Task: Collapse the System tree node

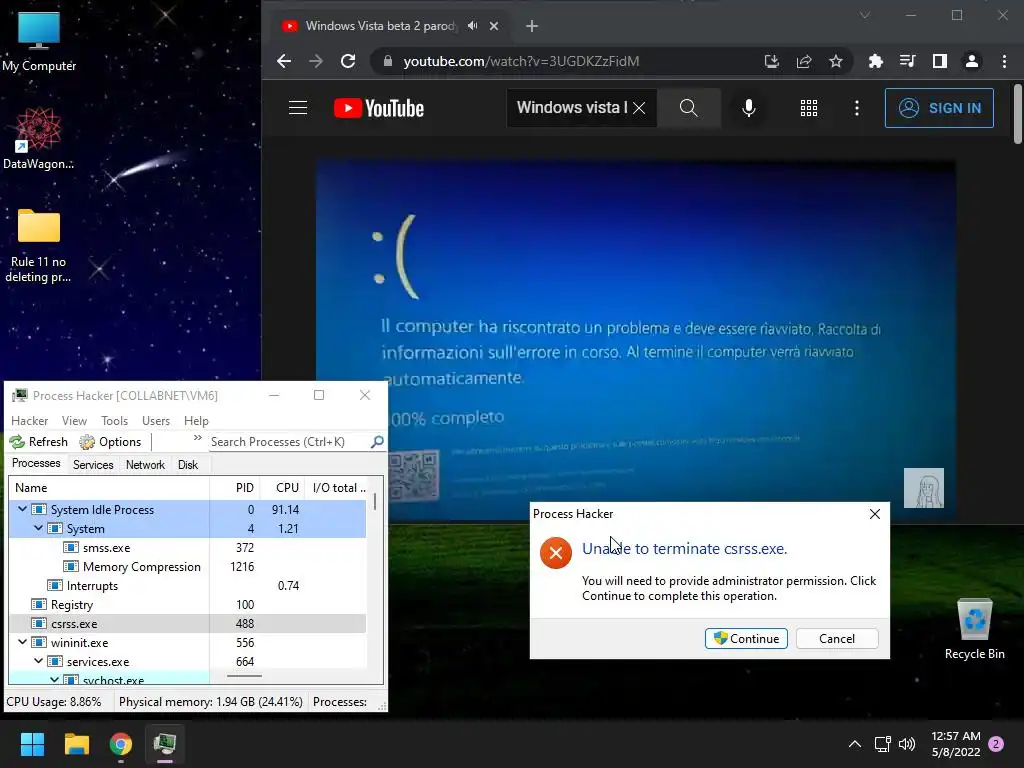Action: coord(39,528)
